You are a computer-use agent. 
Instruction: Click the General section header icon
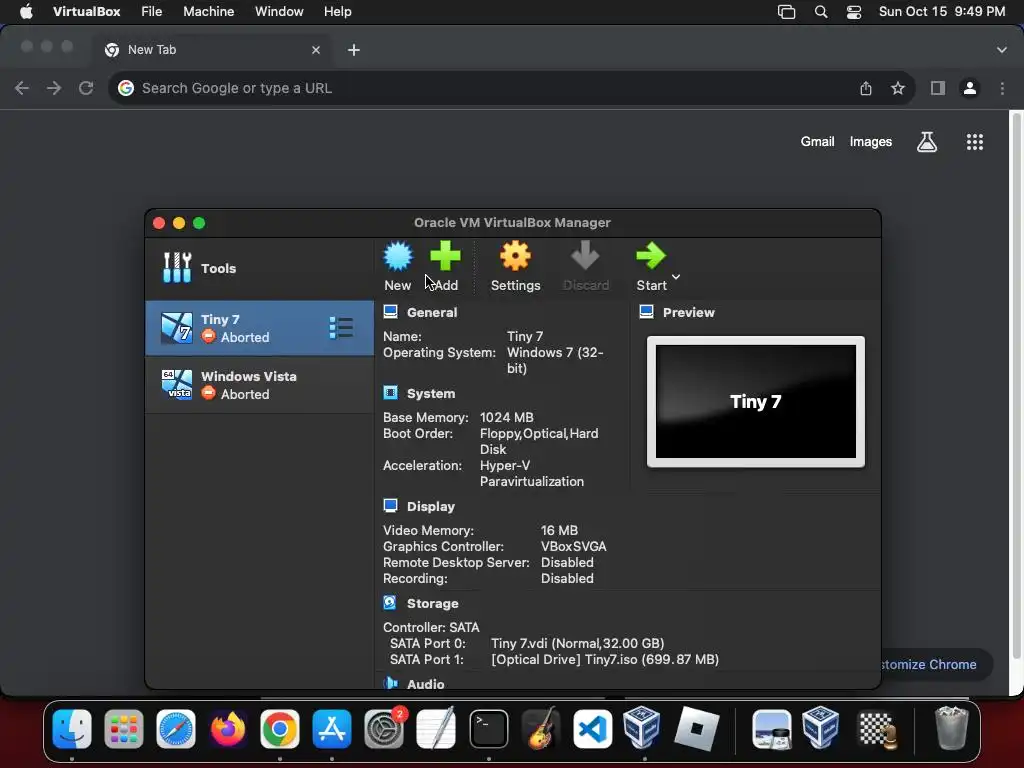(391, 312)
